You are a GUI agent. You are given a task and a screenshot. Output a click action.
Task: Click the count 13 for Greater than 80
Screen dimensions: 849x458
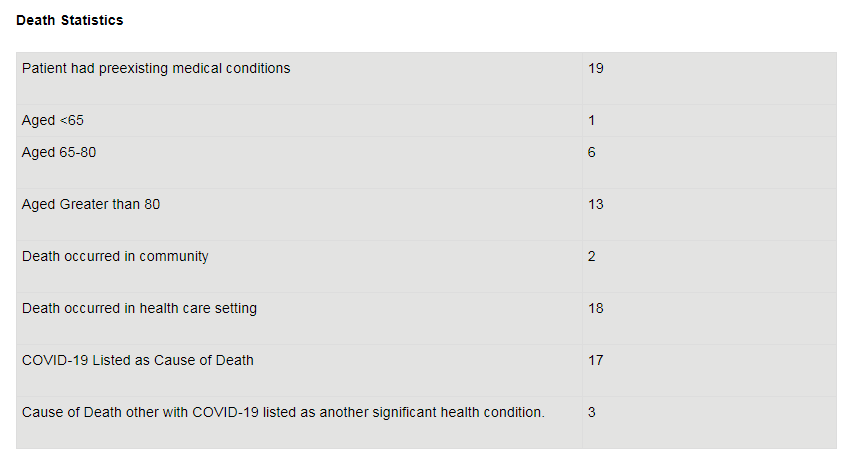596,205
